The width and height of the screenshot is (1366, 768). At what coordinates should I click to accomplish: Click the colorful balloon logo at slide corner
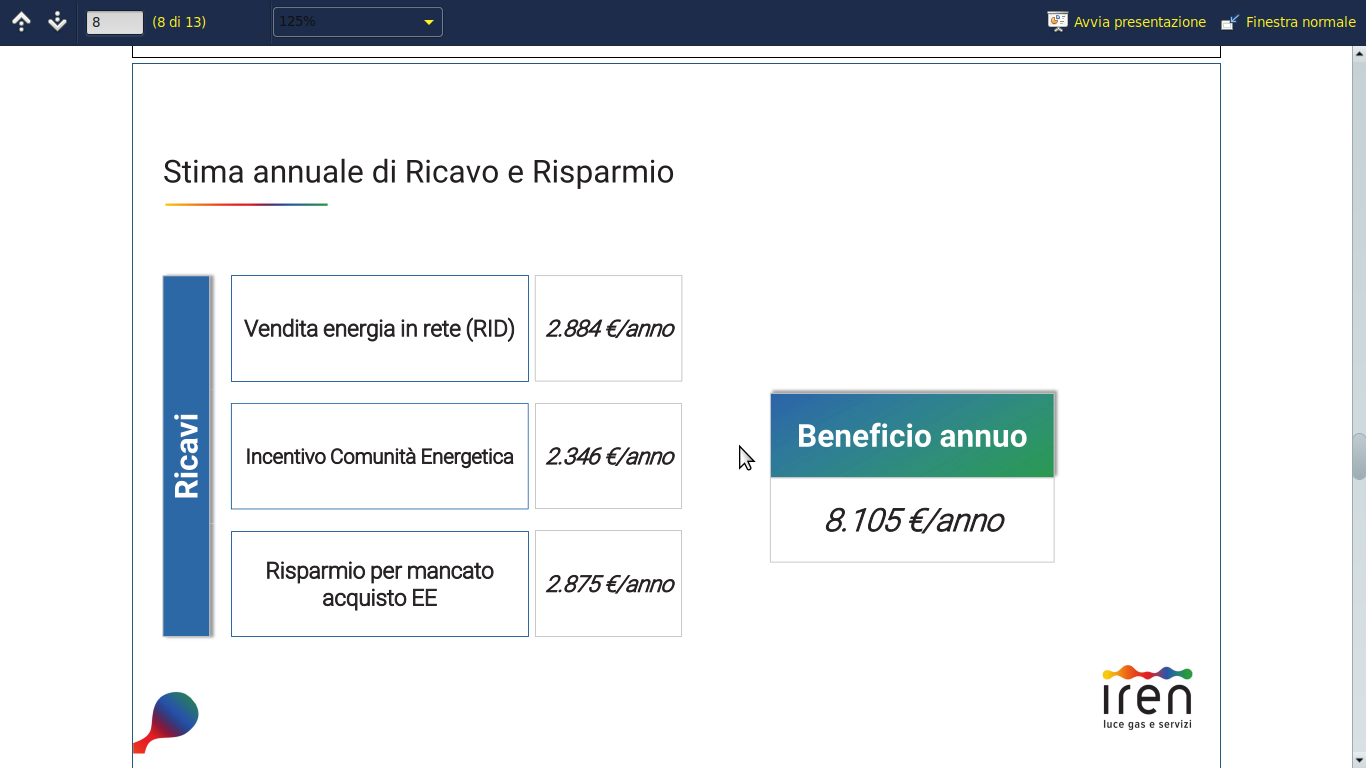click(x=166, y=722)
